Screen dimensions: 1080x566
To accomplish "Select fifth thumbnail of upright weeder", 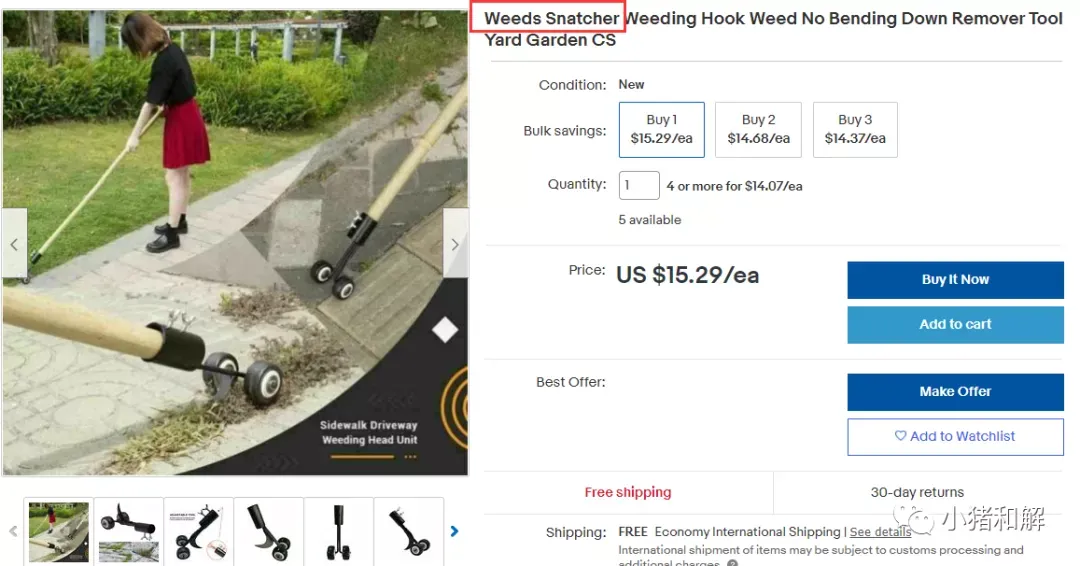I will [x=338, y=532].
